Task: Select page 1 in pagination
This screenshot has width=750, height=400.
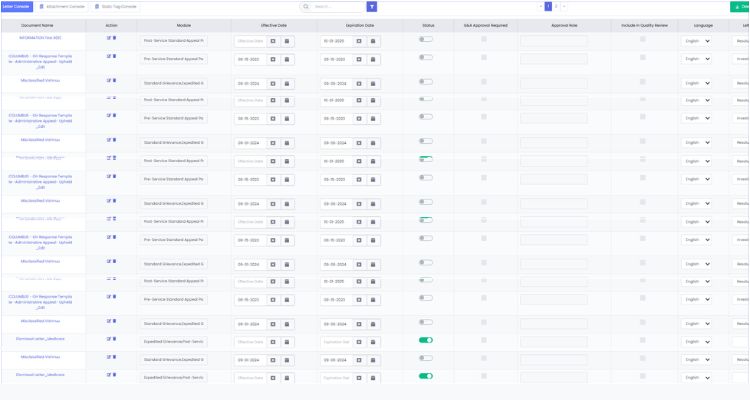Action: (548, 7)
